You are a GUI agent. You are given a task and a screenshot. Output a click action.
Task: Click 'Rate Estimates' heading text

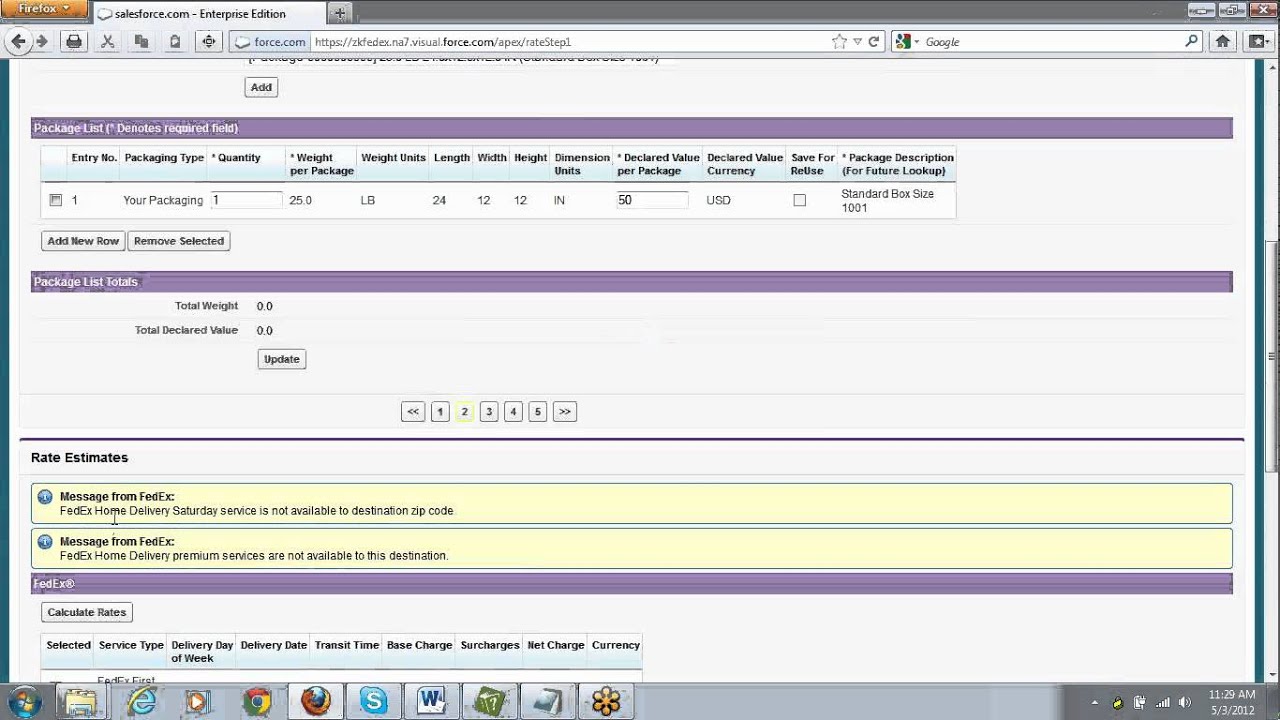[79, 457]
